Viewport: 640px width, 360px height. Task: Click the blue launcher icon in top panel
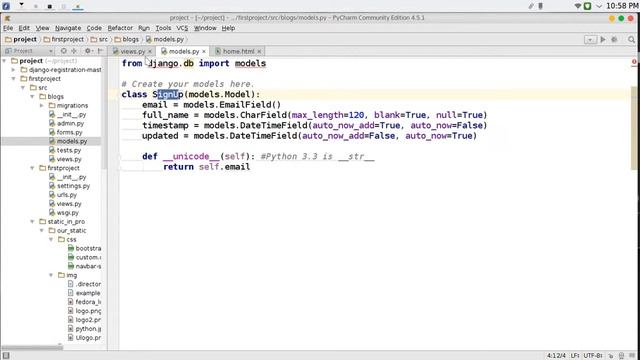pyautogui.click(x=6, y=6)
